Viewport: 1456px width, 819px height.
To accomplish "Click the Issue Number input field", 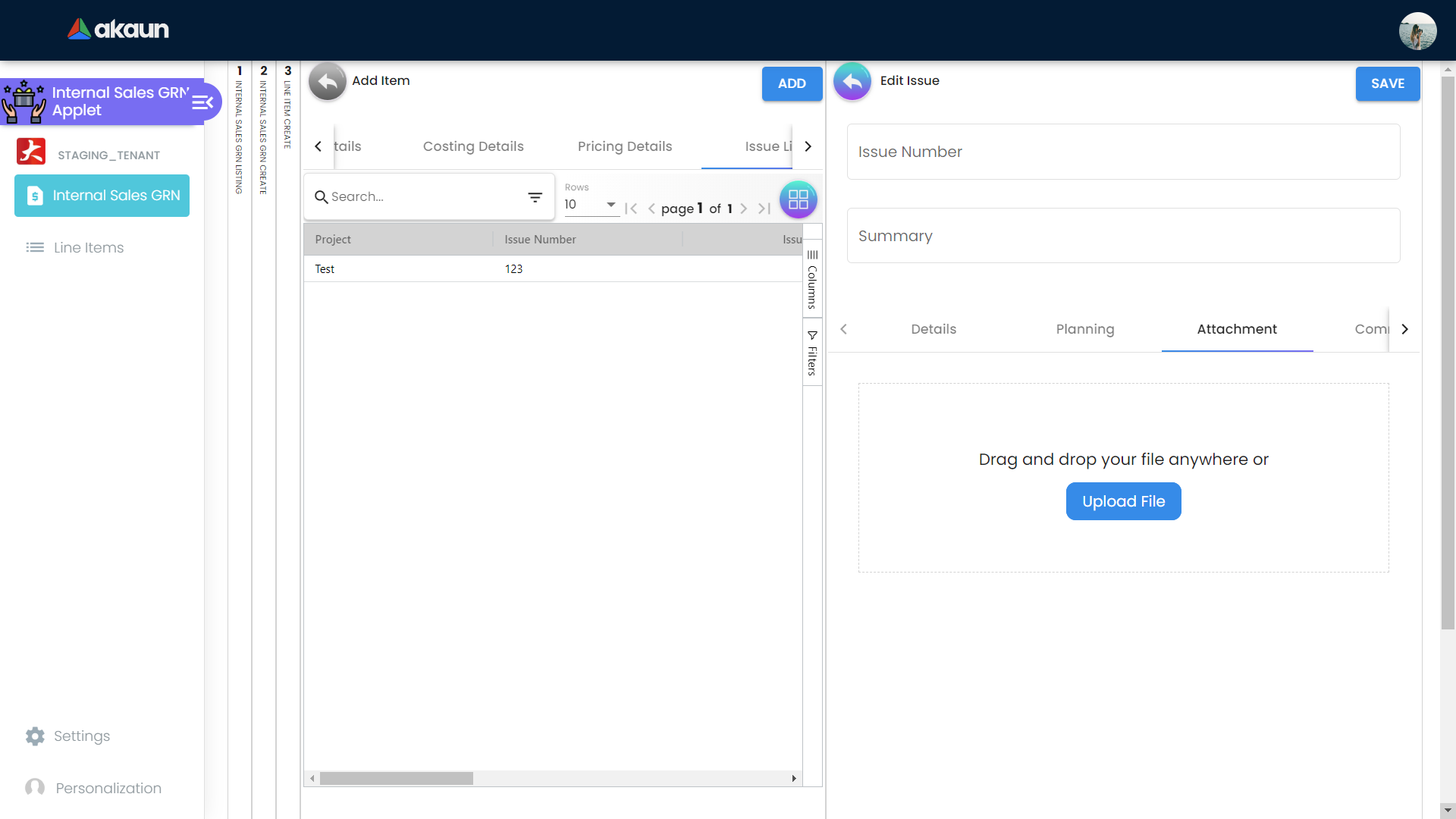I will tap(1122, 152).
